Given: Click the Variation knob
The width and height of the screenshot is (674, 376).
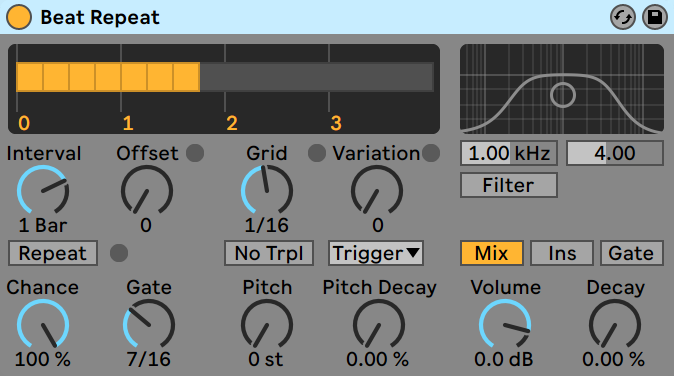Looking at the screenshot, I should [377, 190].
